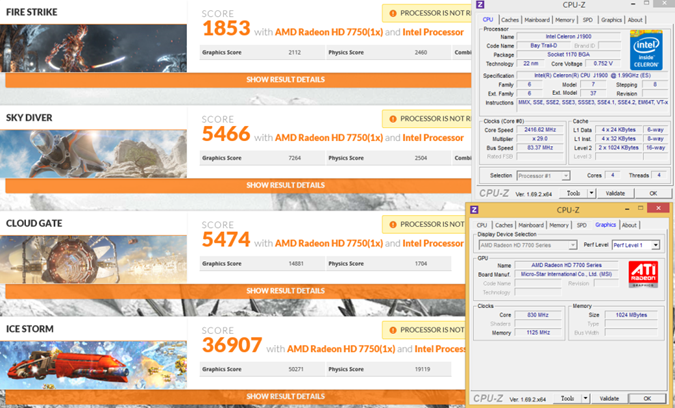Screen dimensions: 675x408
Task: Switch to Memory tab in lower CPU-Z
Action: [x=559, y=225]
